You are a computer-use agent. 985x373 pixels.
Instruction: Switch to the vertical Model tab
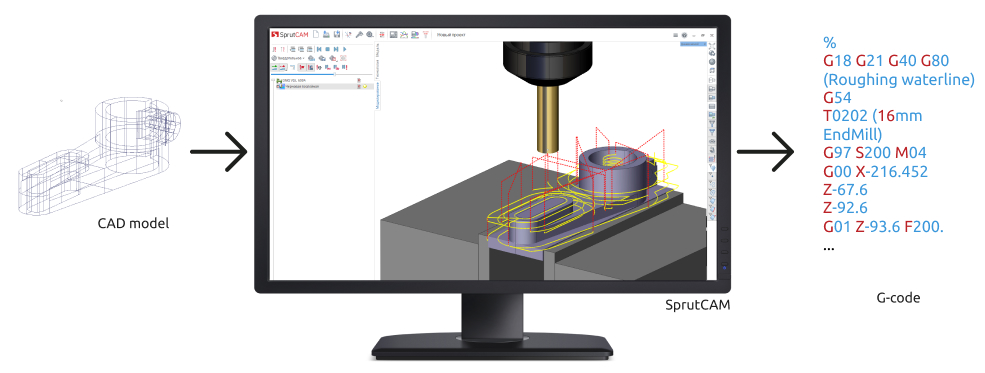(x=378, y=50)
